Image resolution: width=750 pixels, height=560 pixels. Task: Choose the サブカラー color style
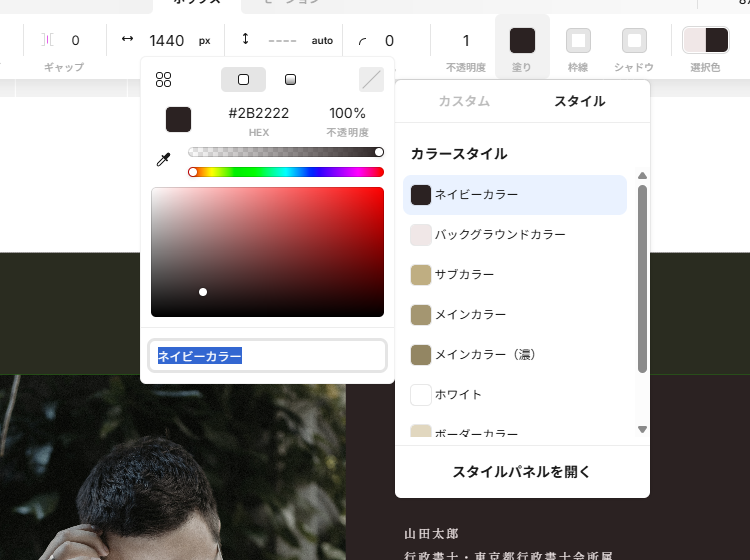[464, 274]
